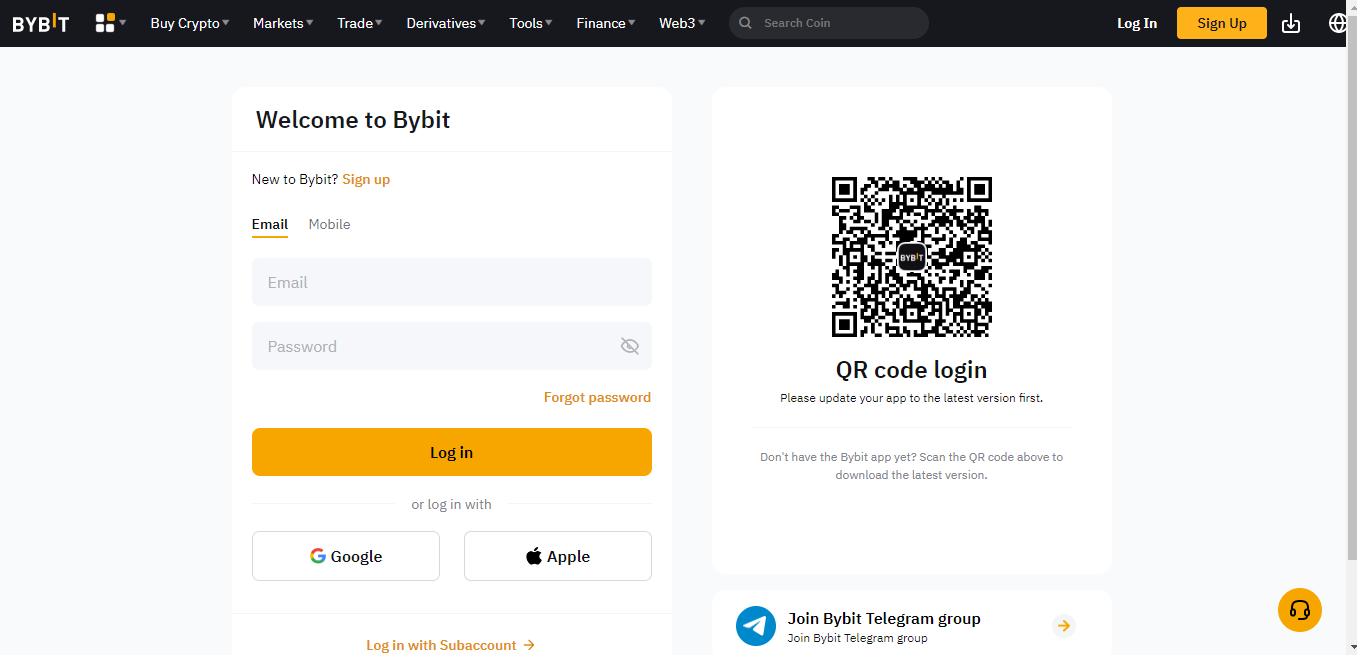The height and width of the screenshot is (655, 1357).
Task: Open the Markets menu
Action: pyautogui.click(x=282, y=22)
